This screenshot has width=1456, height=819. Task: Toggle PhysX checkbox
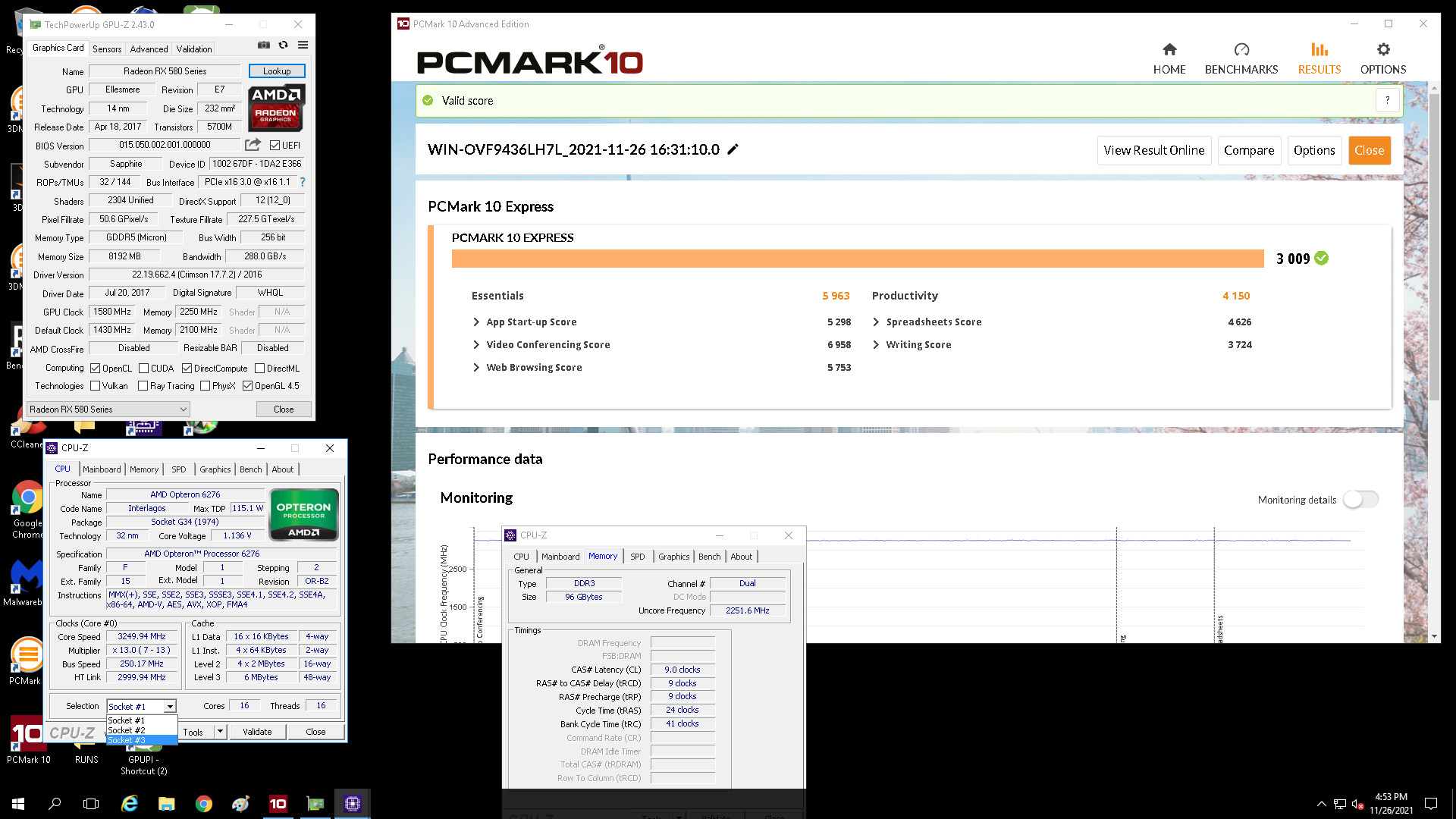pos(205,386)
